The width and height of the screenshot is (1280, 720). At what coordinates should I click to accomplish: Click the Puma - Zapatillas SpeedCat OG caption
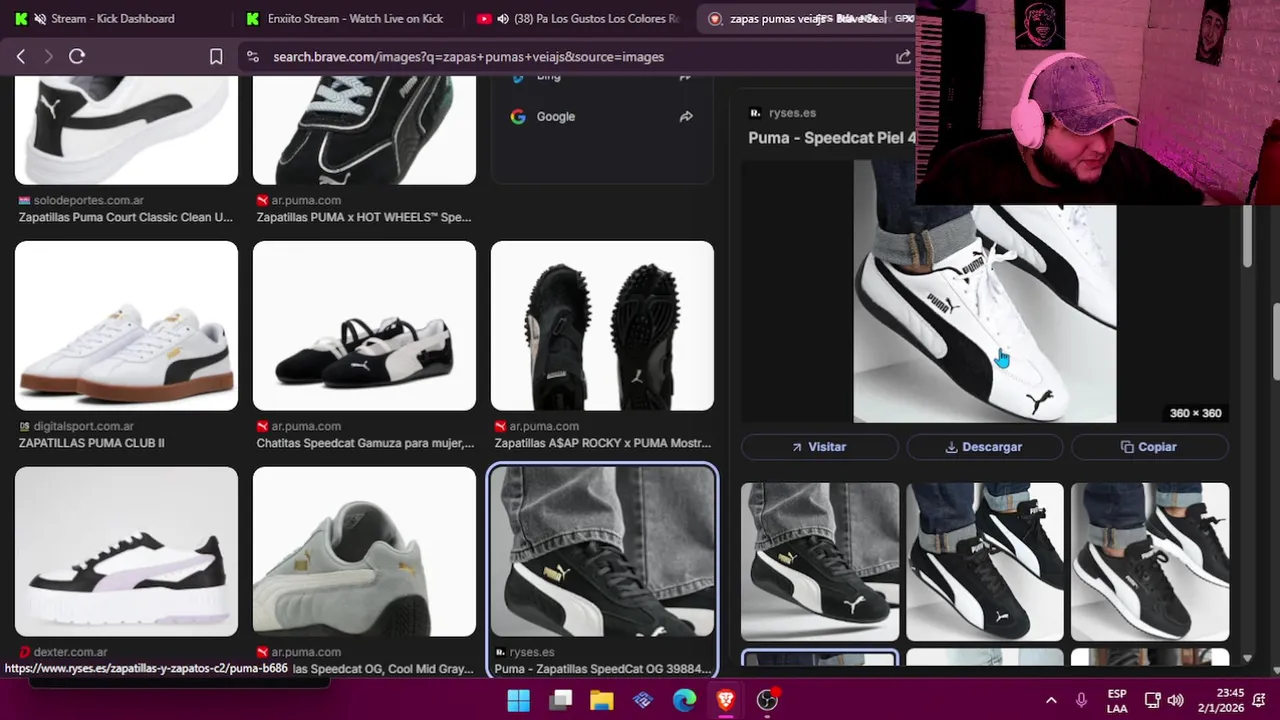[603, 669]
